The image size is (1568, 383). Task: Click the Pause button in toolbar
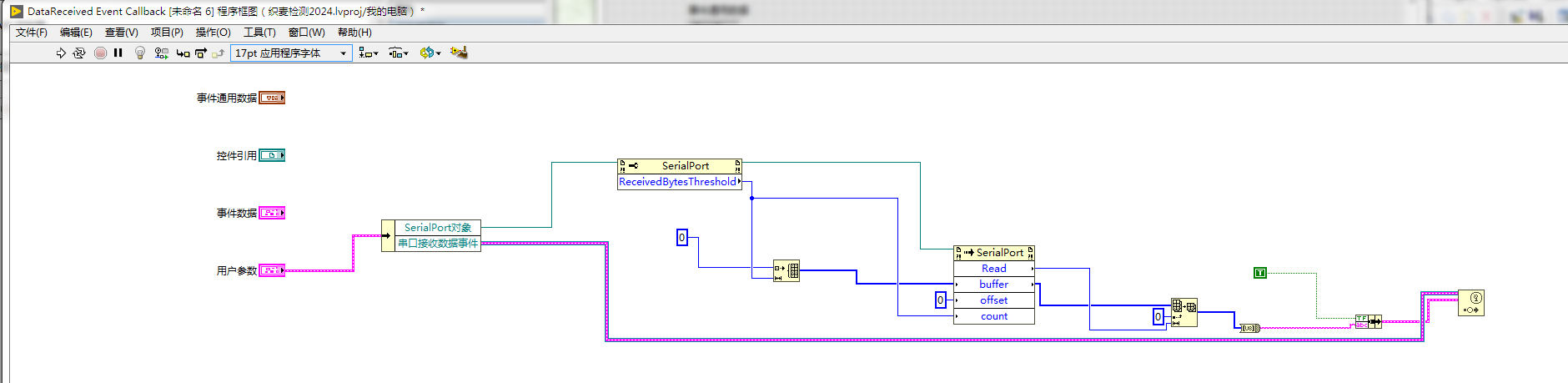(118, 53)
